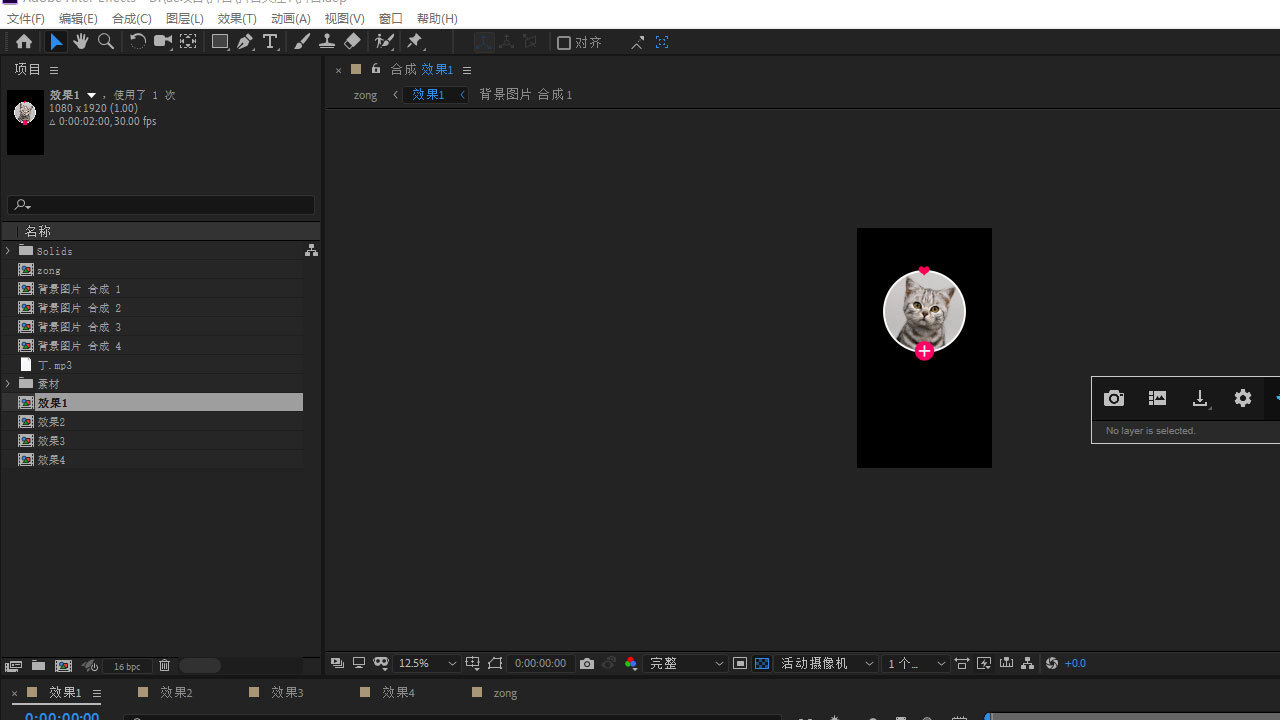1280x720 pixels.
Task: Click the Interpret Footage icon
Action: point(13,666)
